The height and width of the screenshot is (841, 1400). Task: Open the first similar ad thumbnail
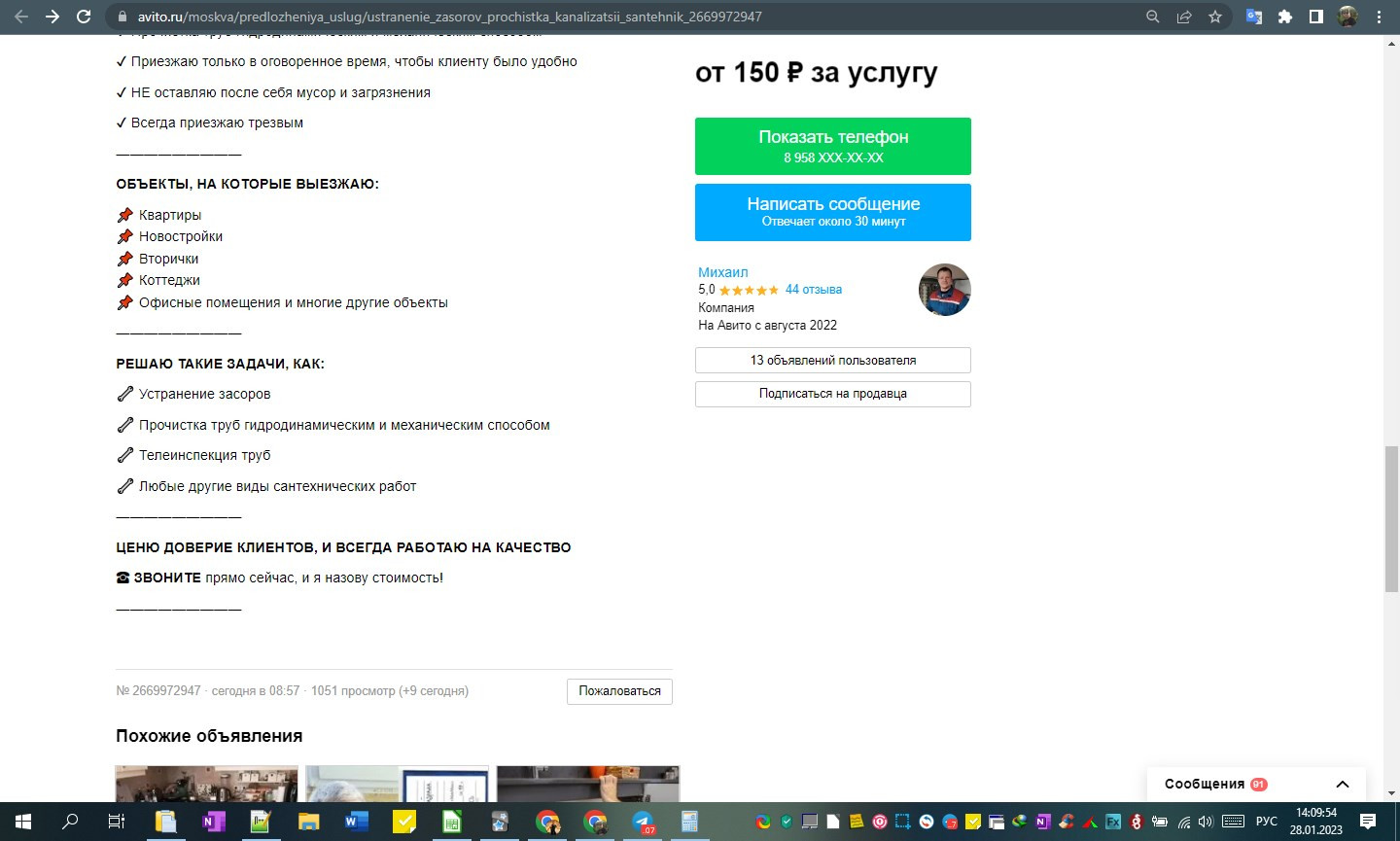point(207,784)
